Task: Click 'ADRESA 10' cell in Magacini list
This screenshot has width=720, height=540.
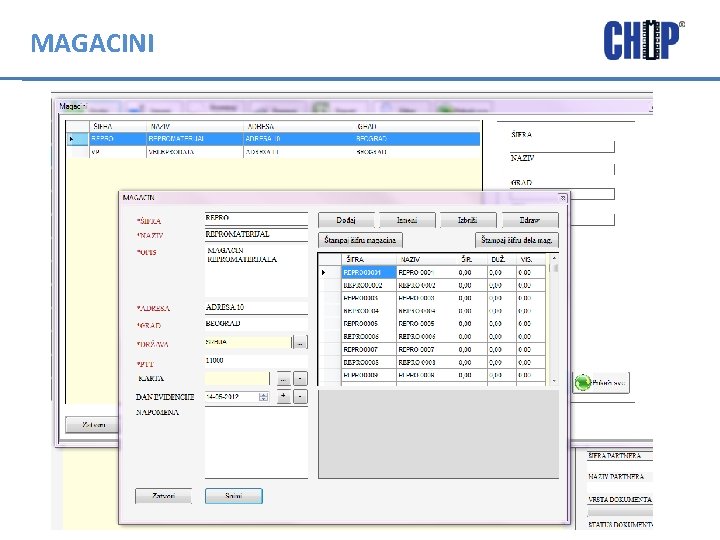Action: [298, 139]
